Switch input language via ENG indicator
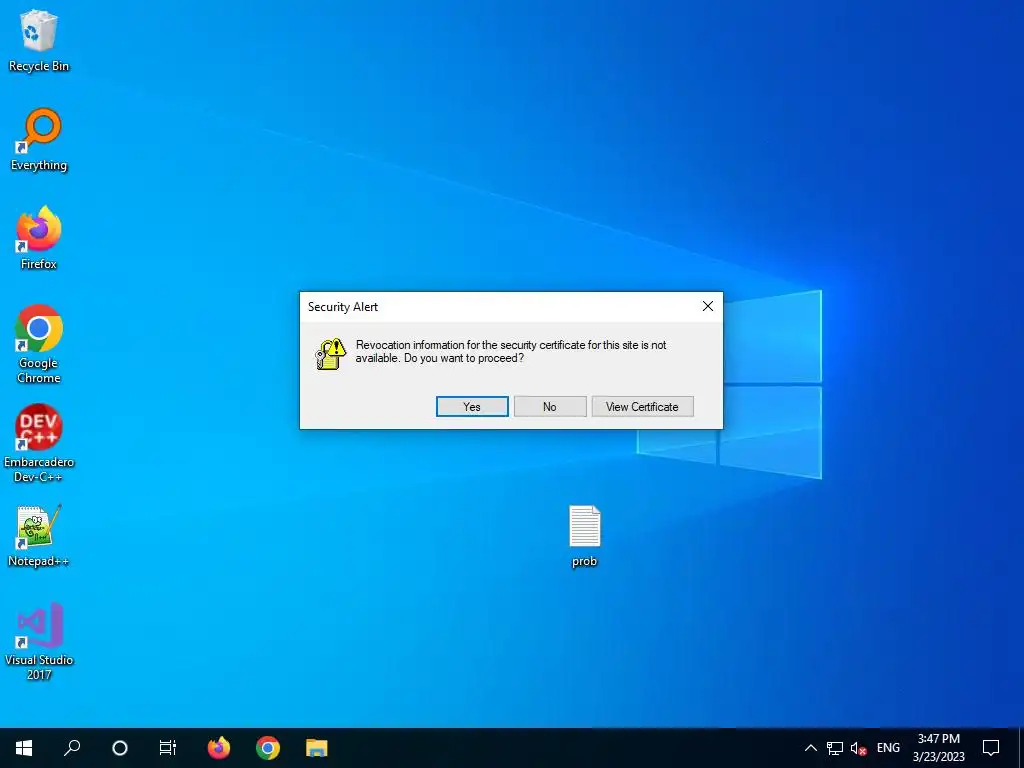The image size is (1024, 768). 888,748
